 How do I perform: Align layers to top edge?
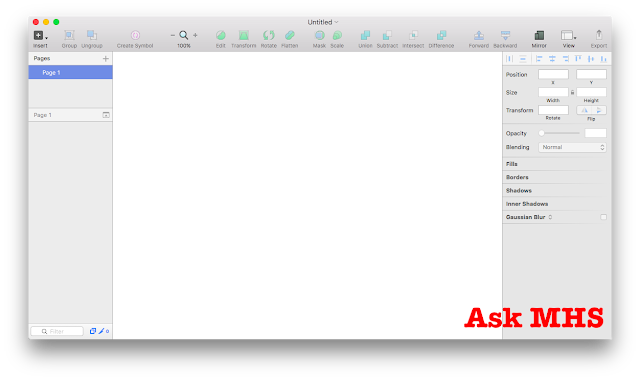[x=578, y=59]
